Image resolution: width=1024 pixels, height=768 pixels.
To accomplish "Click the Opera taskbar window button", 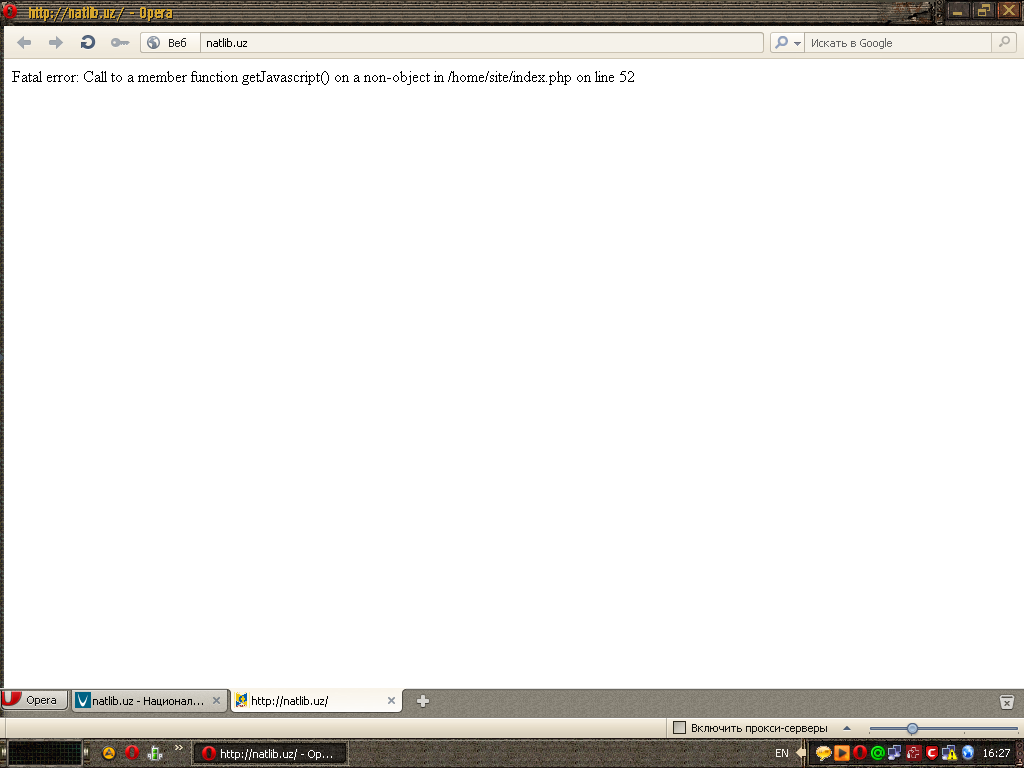I will coord(270,753).
